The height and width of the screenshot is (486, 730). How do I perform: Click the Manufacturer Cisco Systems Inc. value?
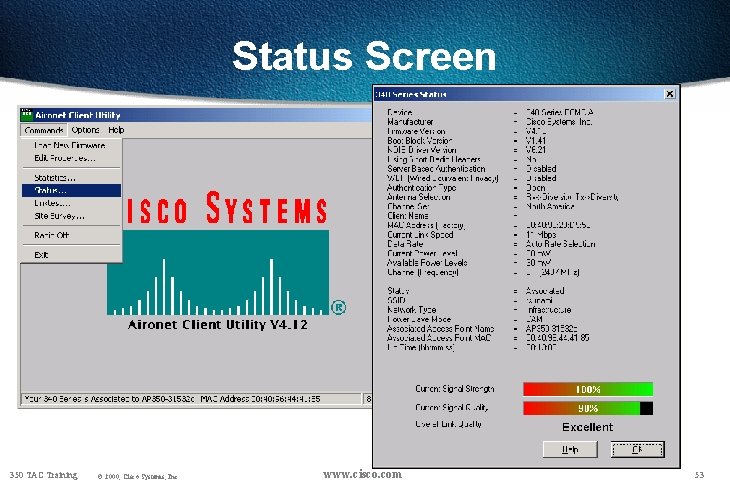pyautogui.click(x=559, y=122)
